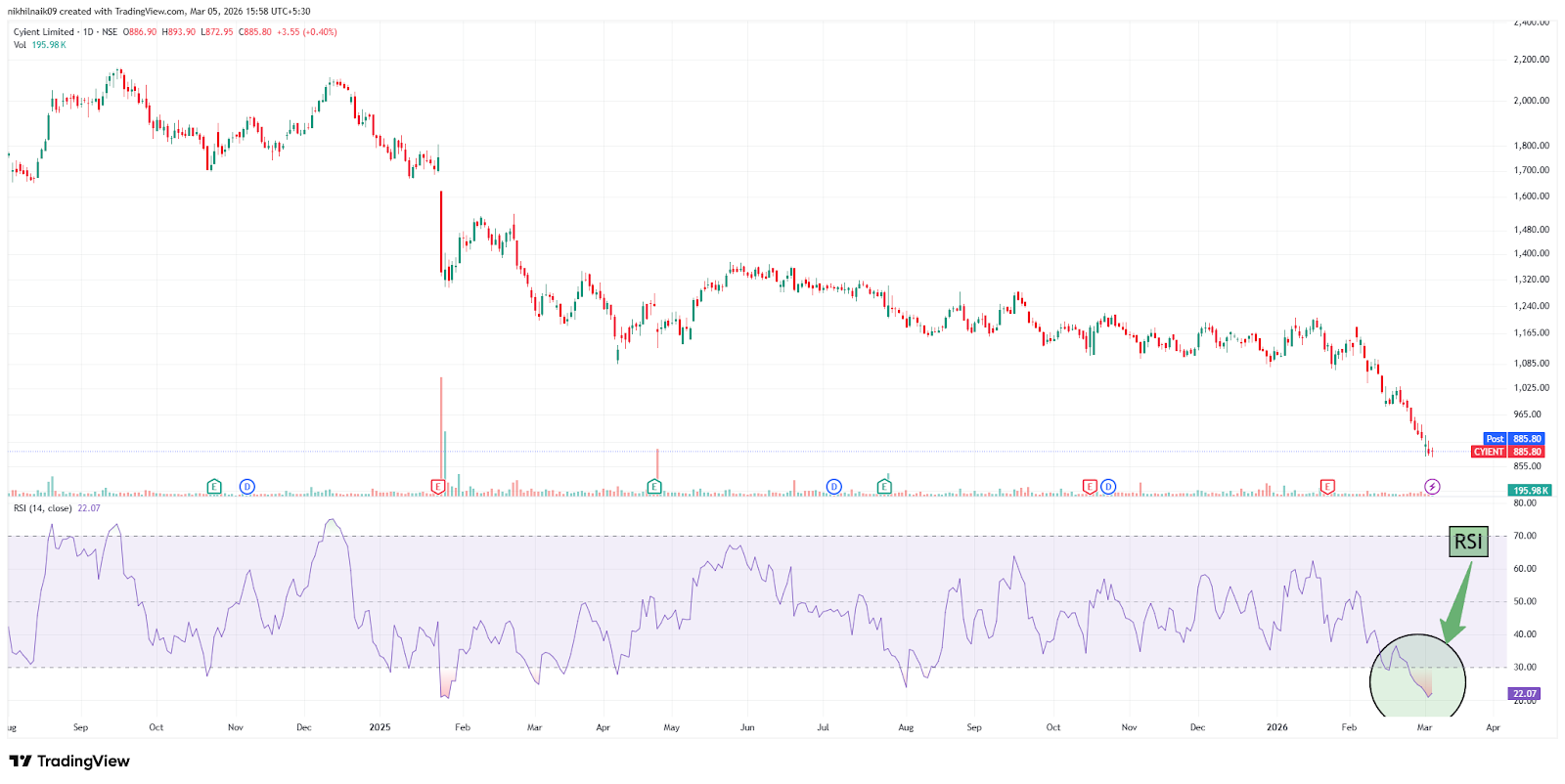Screen dimensions: 1565x784
Task: Click the TradingView logo
Action: pos(69,762)
